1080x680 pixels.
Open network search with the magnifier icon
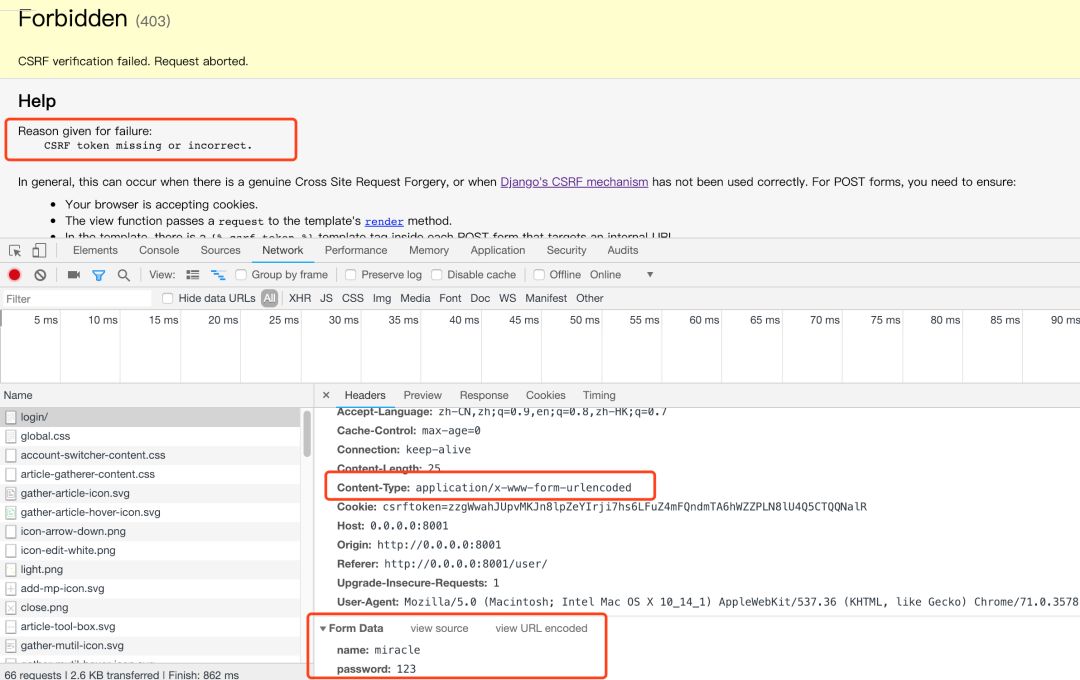click(123, 275)
